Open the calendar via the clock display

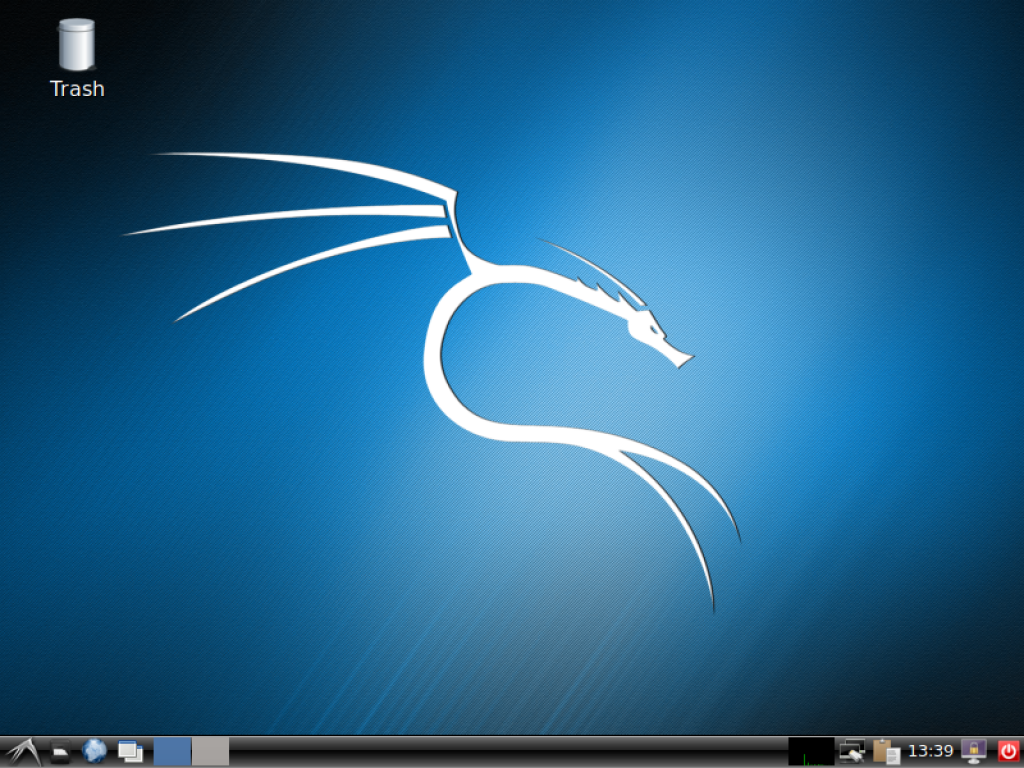(933, 751)
